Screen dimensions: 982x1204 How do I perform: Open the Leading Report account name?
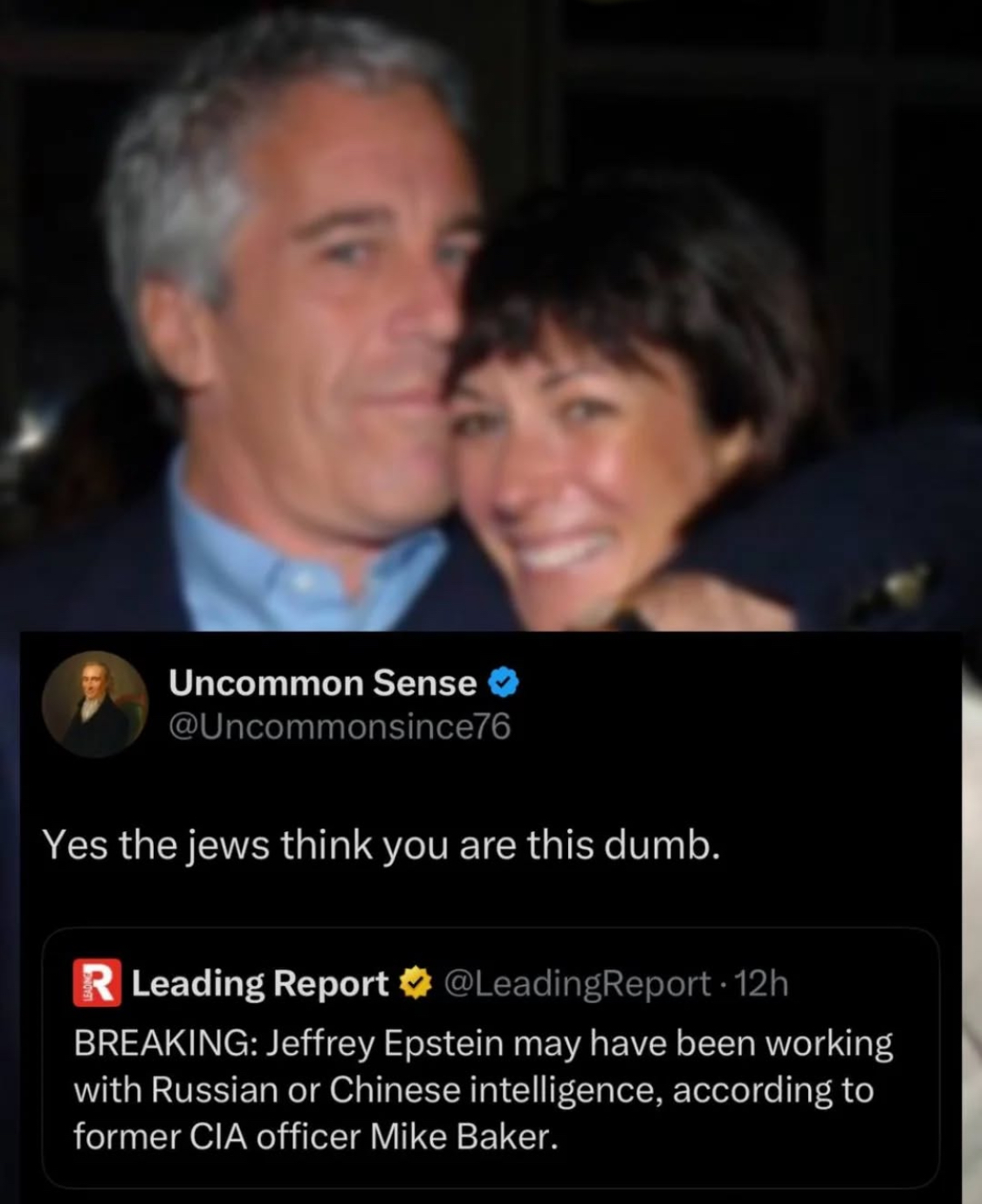pyautogui.click(x=259, y=984)
